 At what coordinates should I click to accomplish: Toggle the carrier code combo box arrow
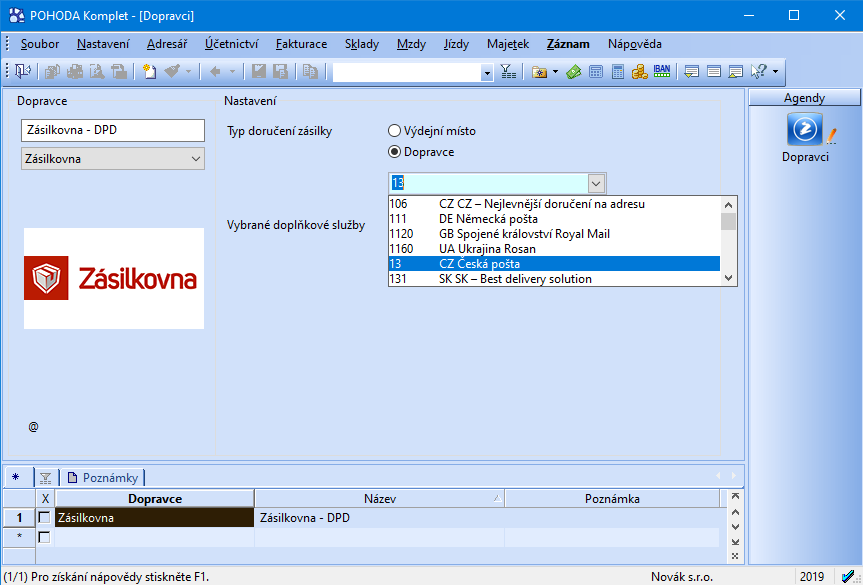point(596,183)
